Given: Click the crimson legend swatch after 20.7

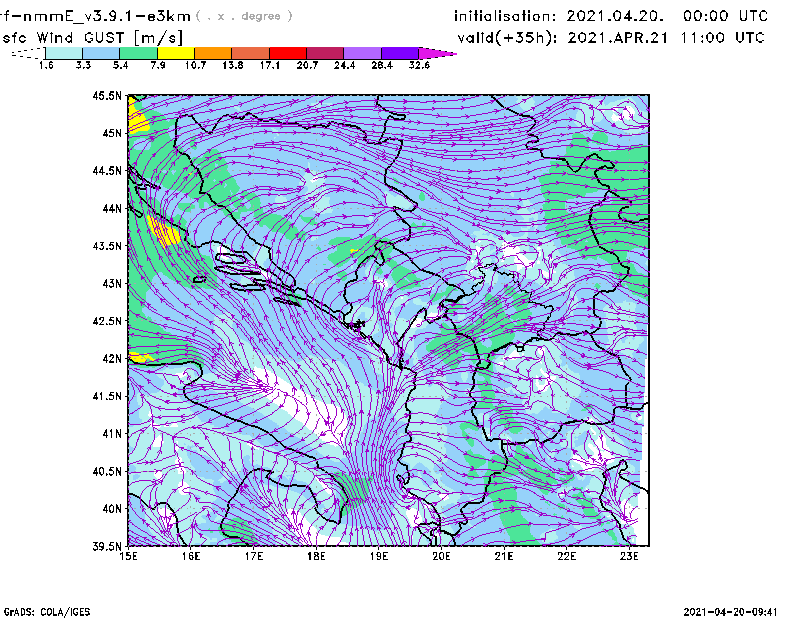Looking at the screenshot, I should (x=325, y=53).
